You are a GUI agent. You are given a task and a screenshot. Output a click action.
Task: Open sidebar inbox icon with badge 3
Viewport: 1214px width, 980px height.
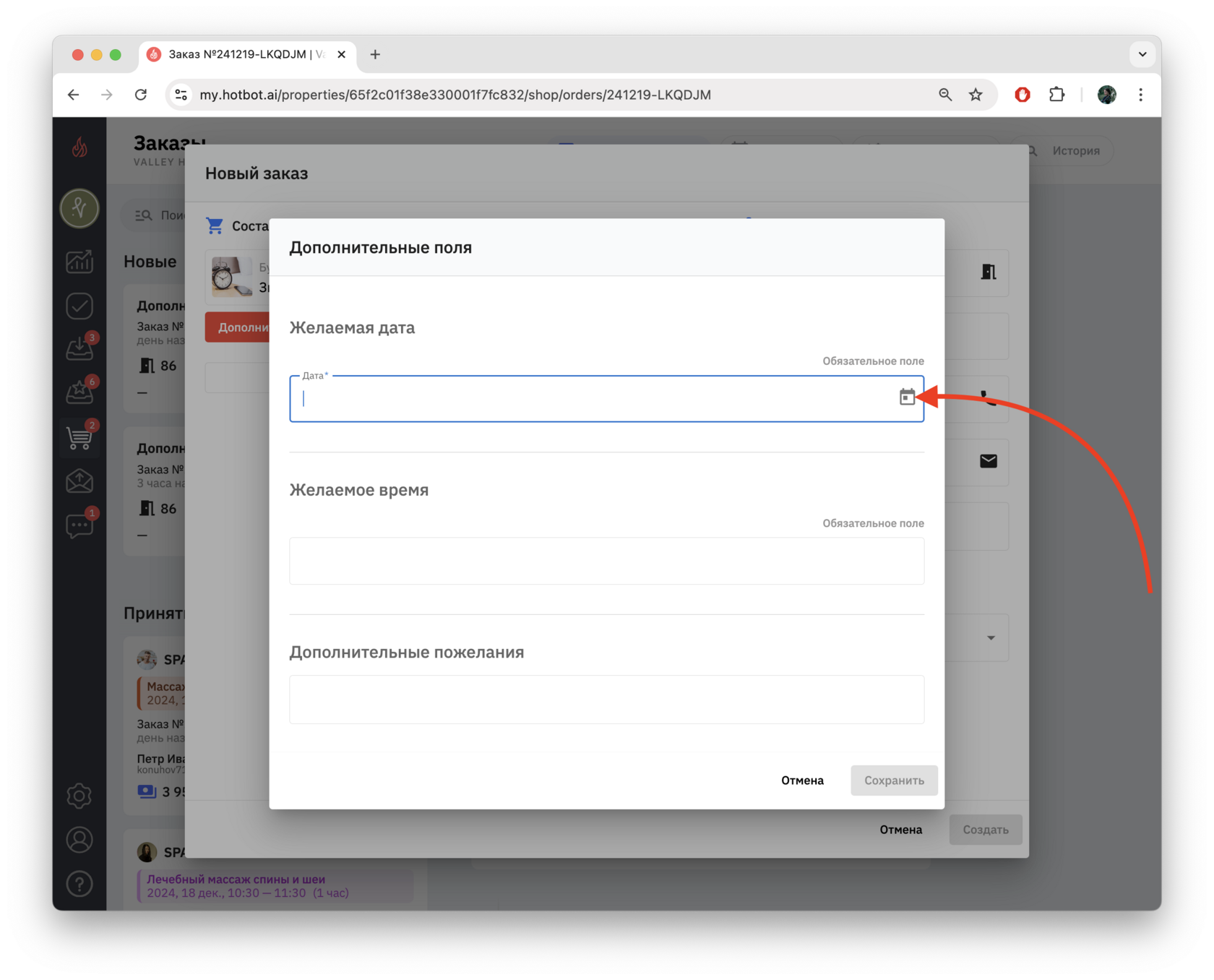click(x=79, y=348)
